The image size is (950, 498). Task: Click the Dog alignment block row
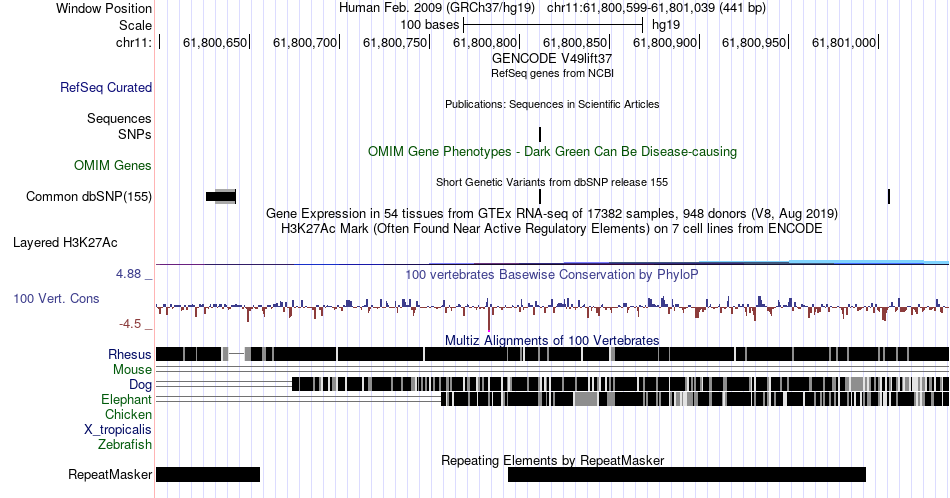tap(620, 384)
